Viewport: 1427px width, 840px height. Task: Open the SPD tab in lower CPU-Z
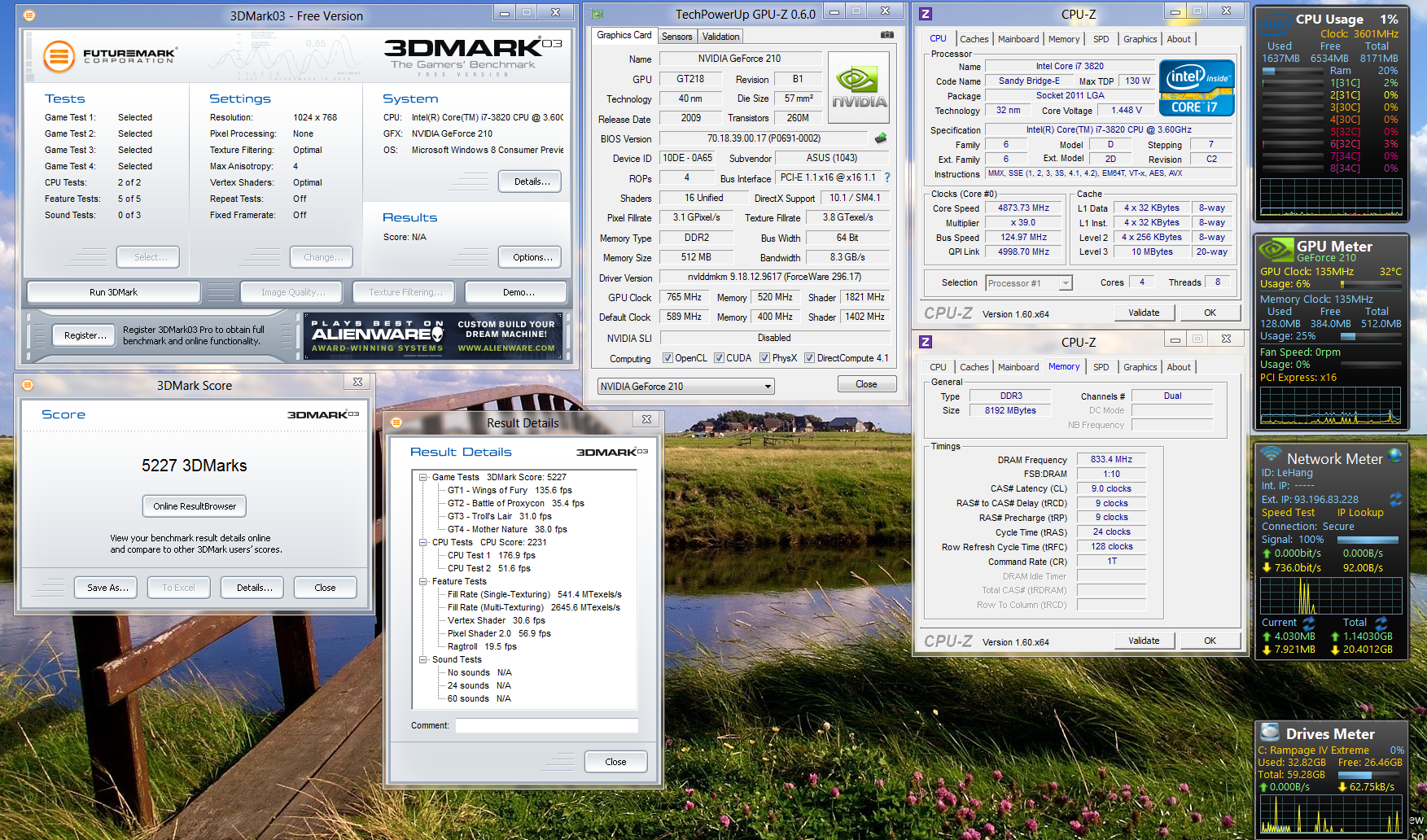click(x=1101, y=367)
